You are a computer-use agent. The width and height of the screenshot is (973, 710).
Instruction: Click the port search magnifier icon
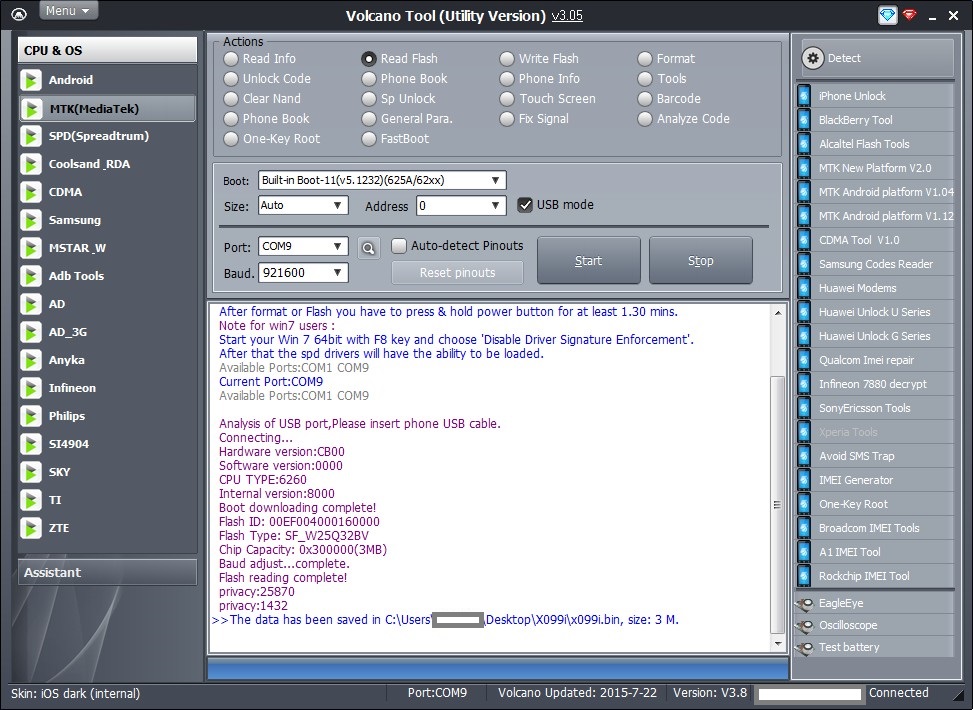pos(369,248)
